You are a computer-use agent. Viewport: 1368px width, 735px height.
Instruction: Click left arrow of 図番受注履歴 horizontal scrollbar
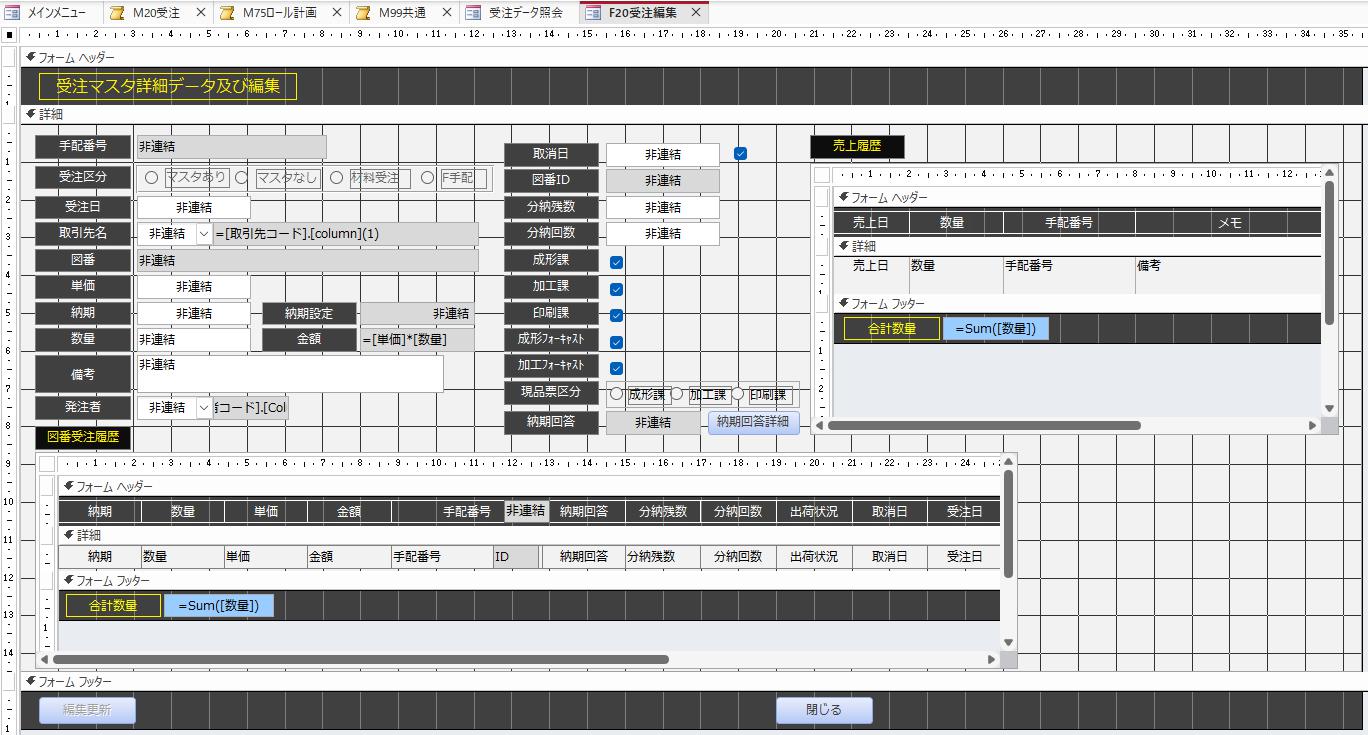click(x=45, y=660)
